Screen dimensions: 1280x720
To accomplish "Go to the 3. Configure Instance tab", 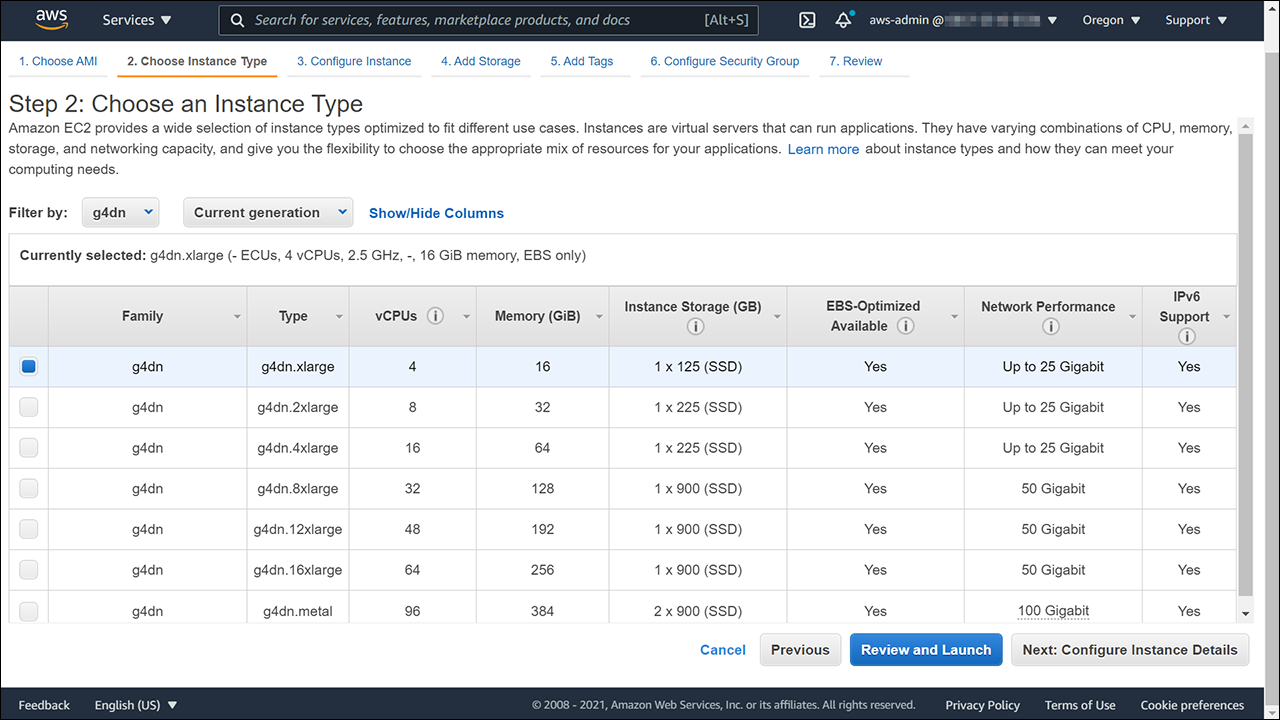I will point(354,61).
